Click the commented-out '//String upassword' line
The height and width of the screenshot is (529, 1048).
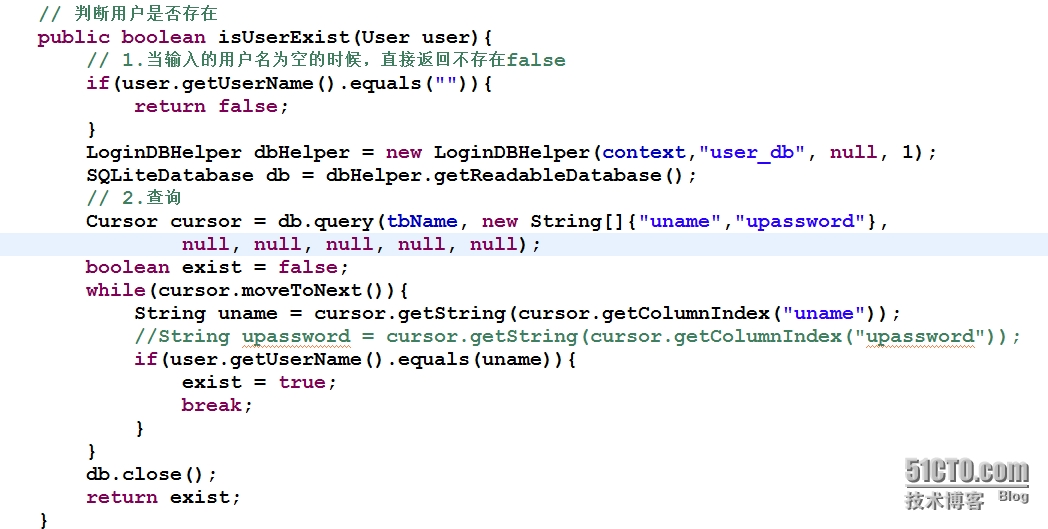coord(577,336)
